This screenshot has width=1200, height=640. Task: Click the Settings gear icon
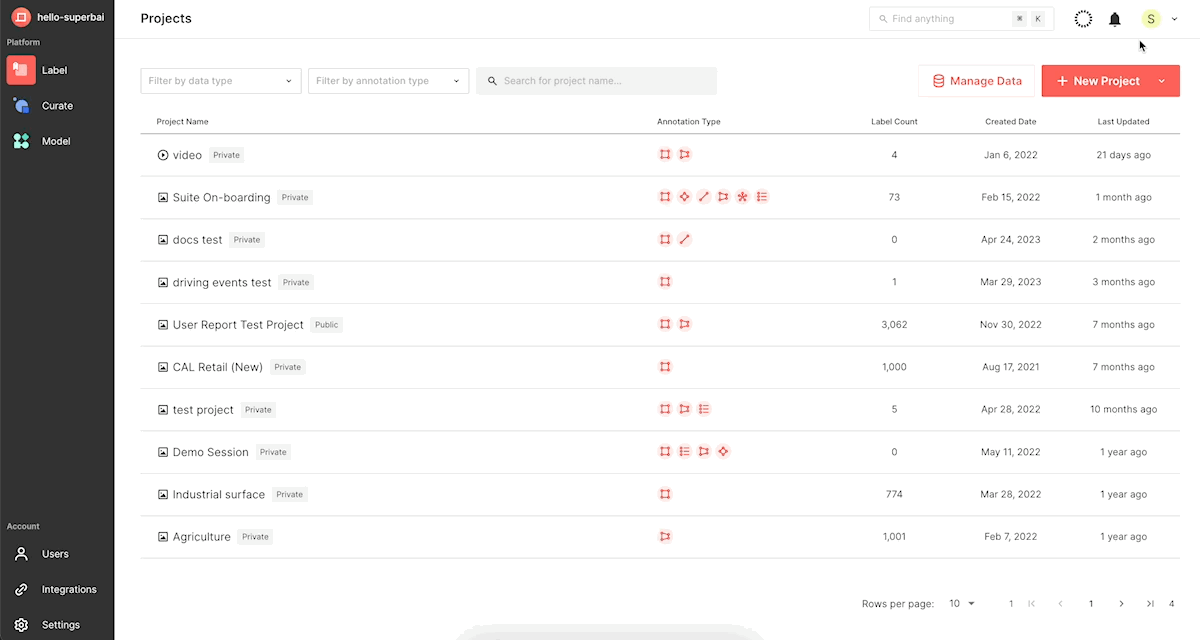click(21, 625)
